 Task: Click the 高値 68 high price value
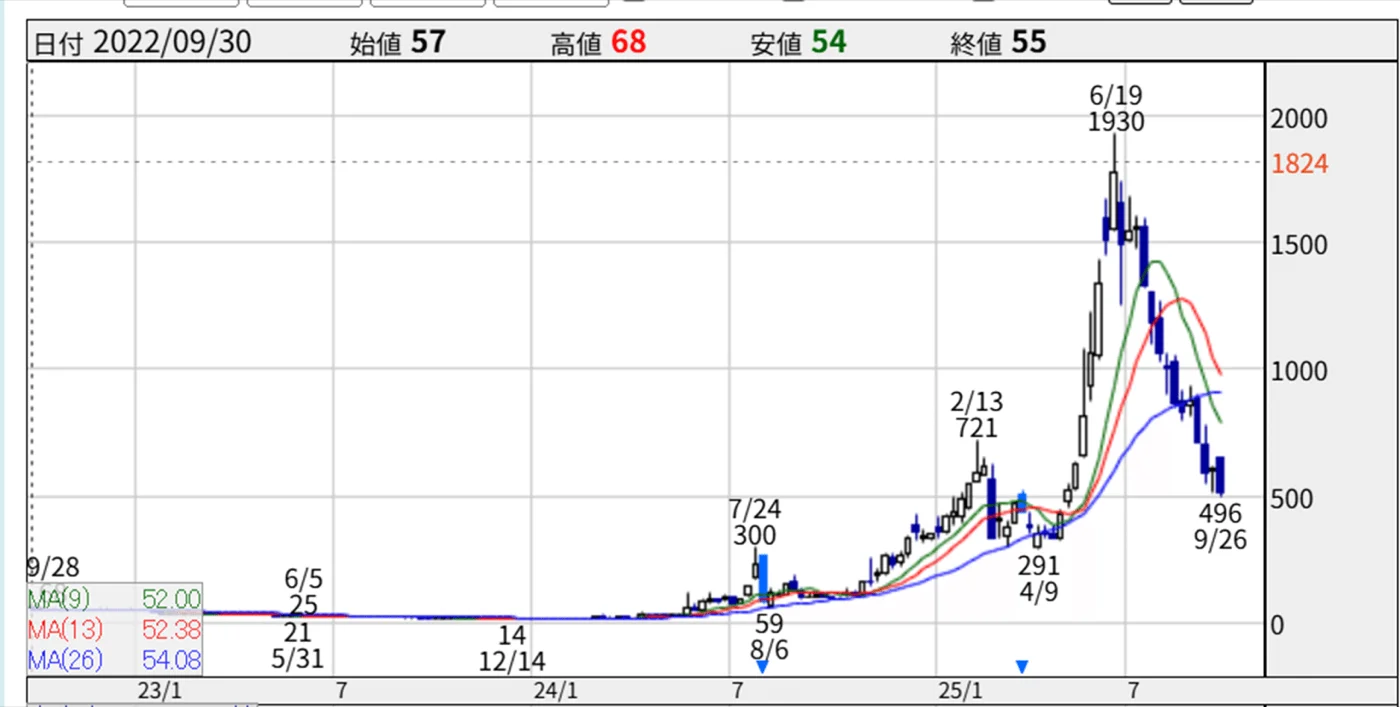coord(598,43)
